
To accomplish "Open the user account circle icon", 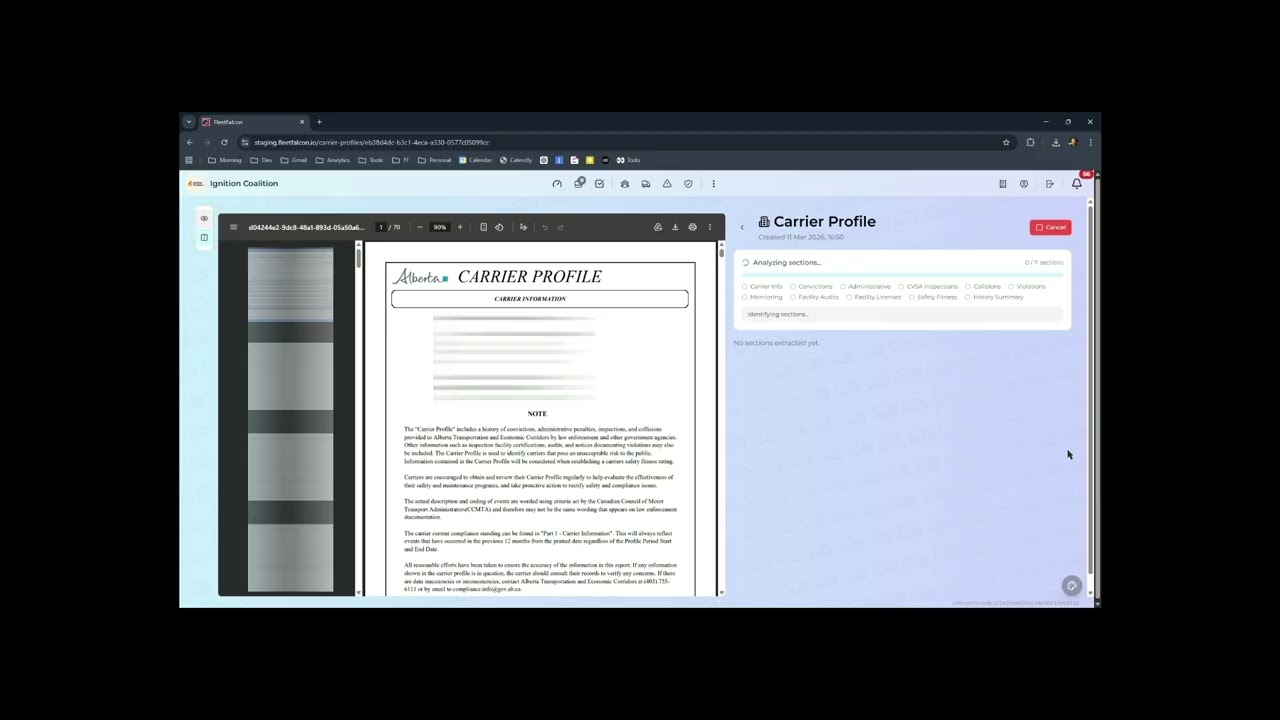I will coord(1024,184).
